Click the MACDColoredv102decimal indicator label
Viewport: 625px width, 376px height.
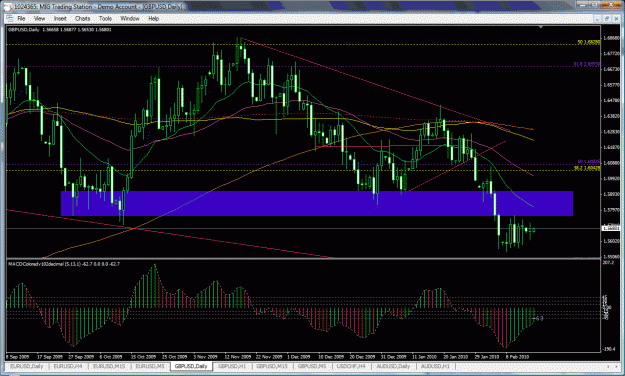point(64,264)
